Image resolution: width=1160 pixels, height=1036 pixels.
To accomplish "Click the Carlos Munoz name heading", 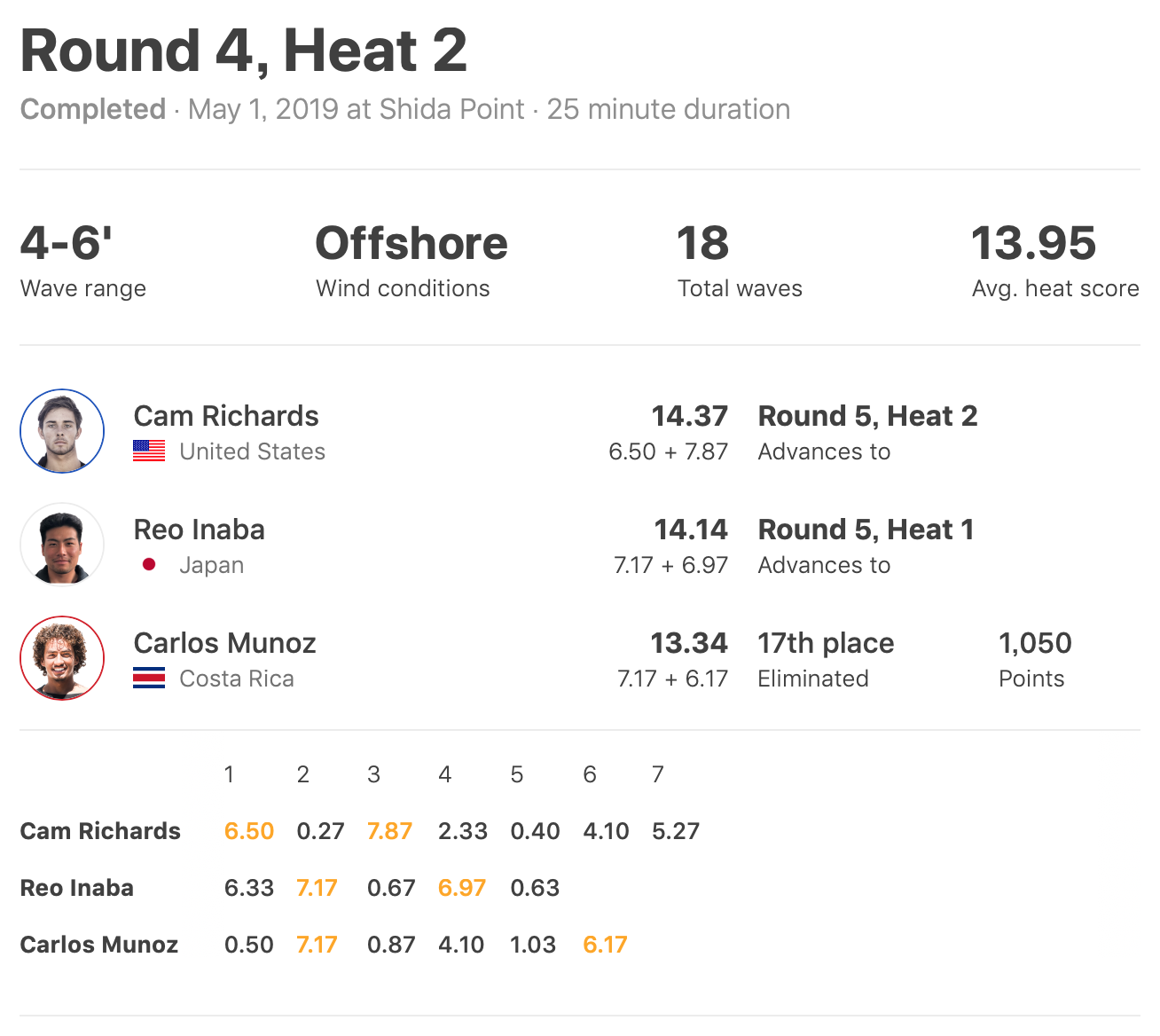I will click(x=224, y=643).
